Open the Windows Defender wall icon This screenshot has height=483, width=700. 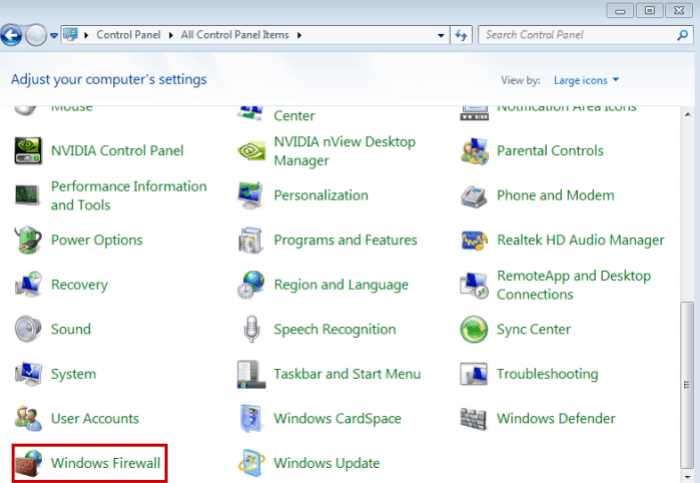(x=473, y=419)
